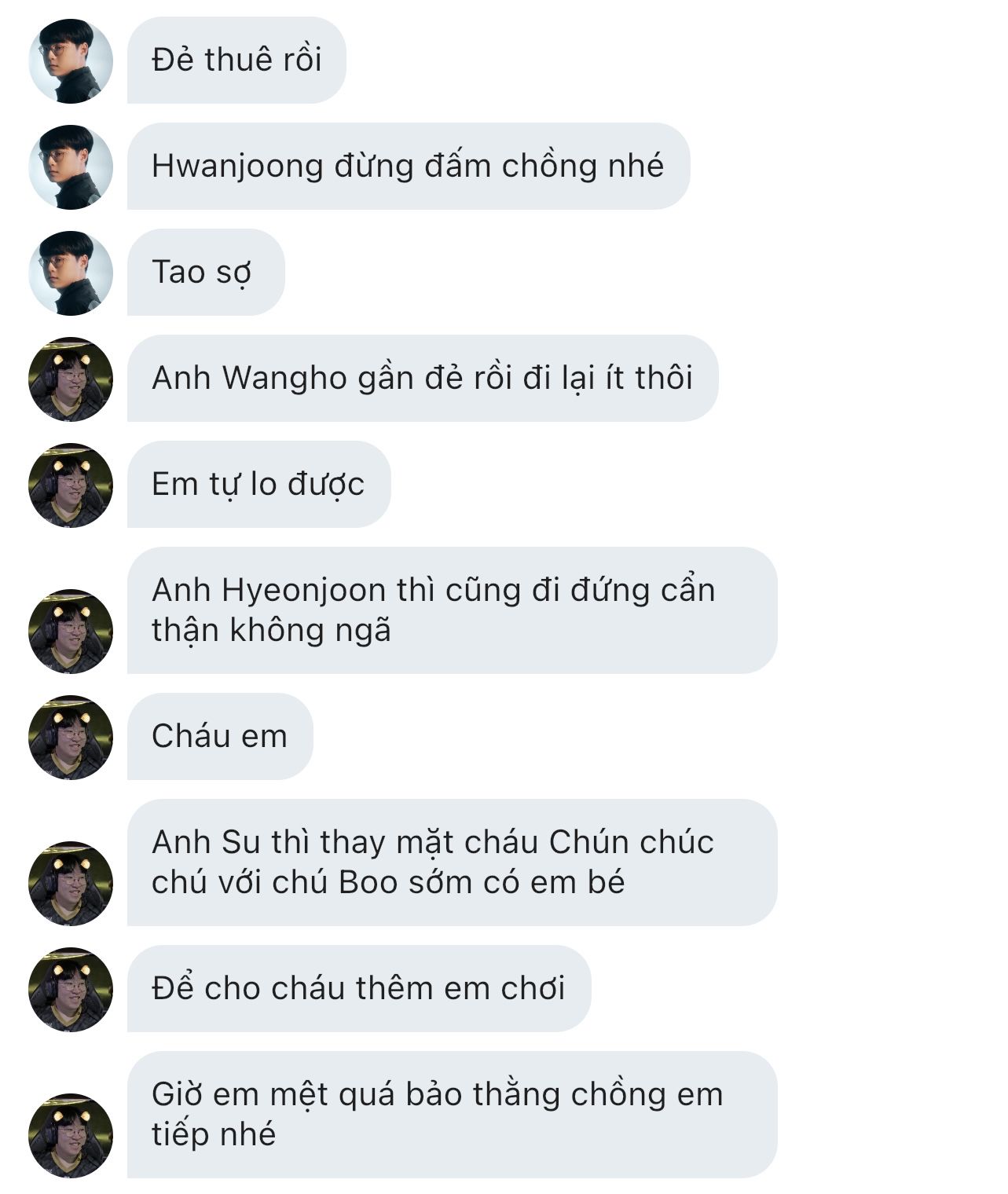Viewport: 1008px width, 1194px height.
Task: Tap avatar beside "Đẻ thuê rồi" message
Action: tap(71, 61)
